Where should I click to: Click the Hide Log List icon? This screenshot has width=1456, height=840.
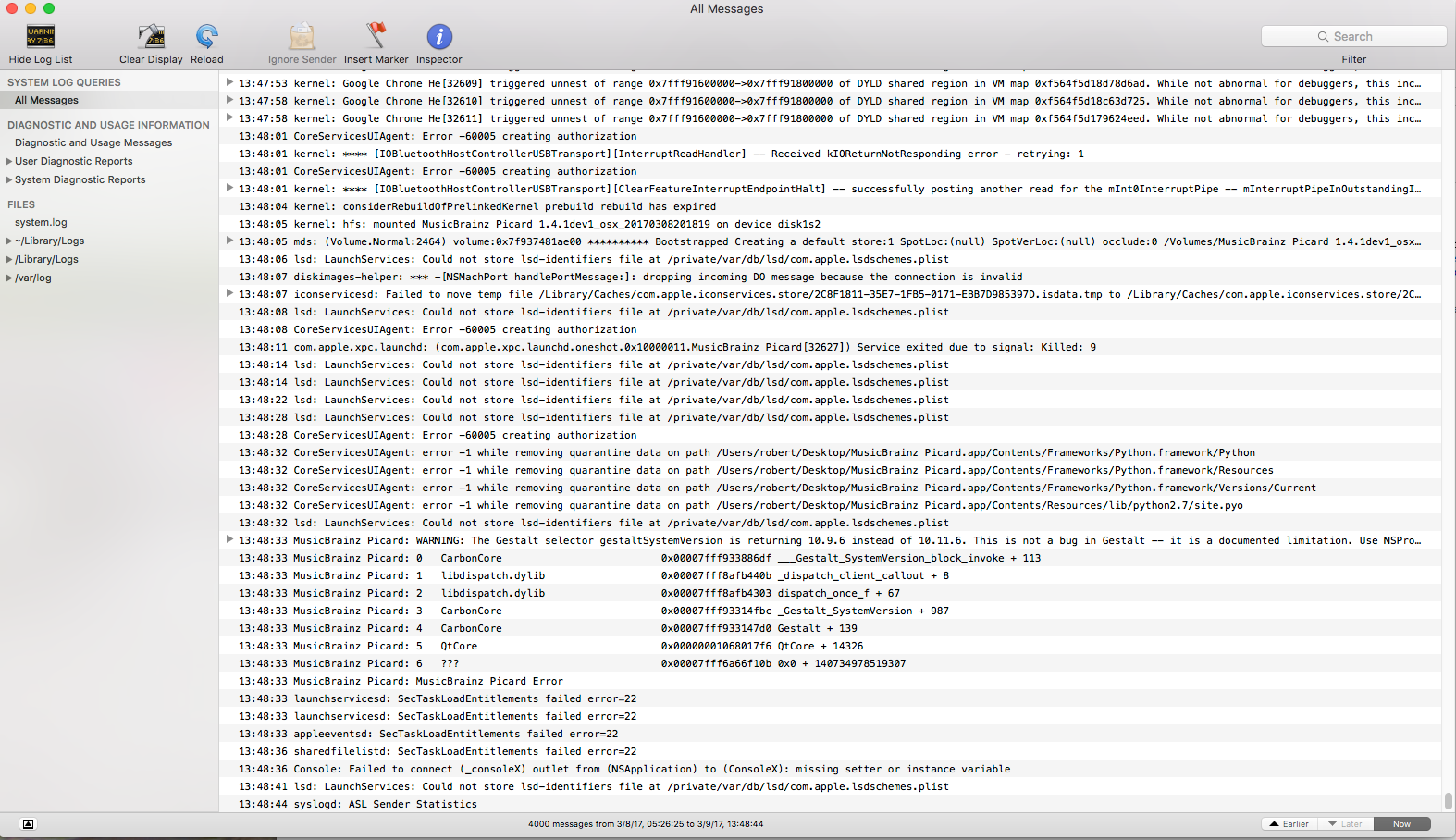[x=41, y=37]
